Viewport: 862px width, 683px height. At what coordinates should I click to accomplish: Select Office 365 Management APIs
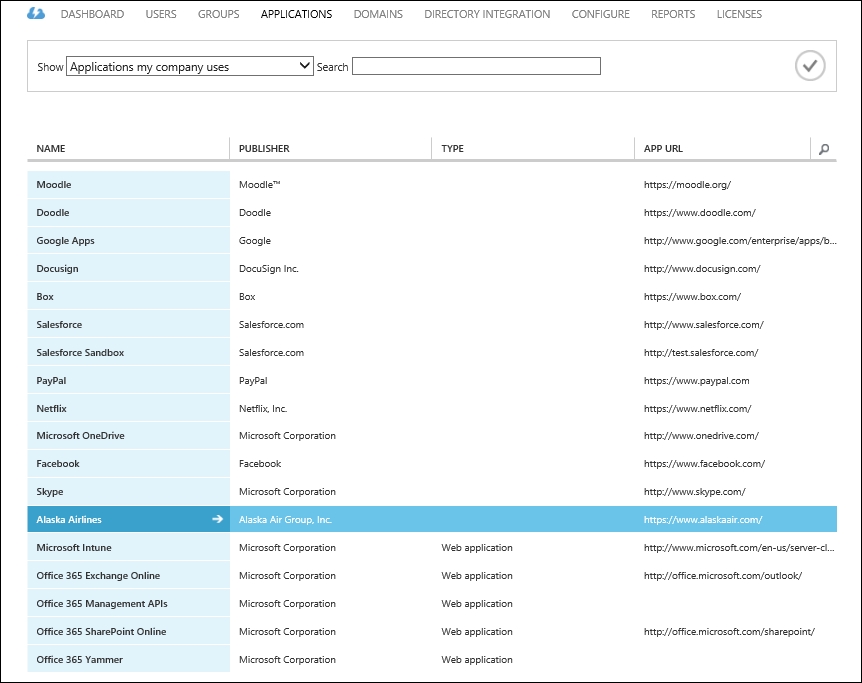click(102, 604)
